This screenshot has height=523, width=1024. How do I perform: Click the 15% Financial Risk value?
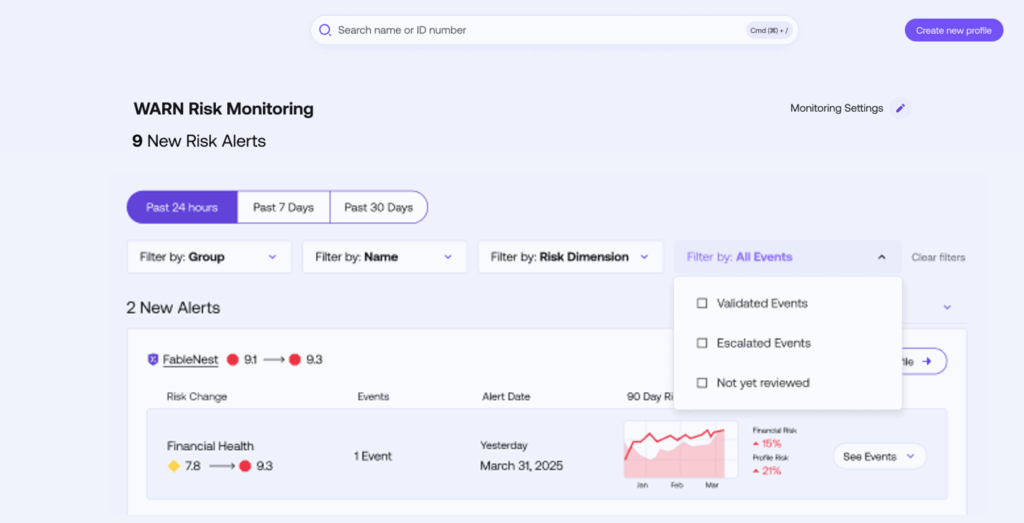771,443
